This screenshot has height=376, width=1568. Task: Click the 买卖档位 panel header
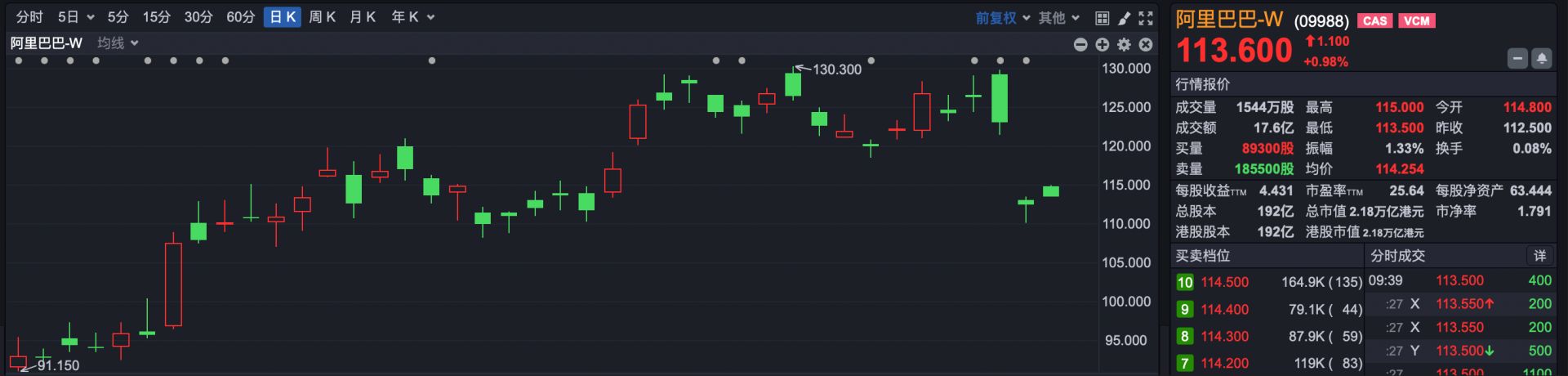point(1203,256)
